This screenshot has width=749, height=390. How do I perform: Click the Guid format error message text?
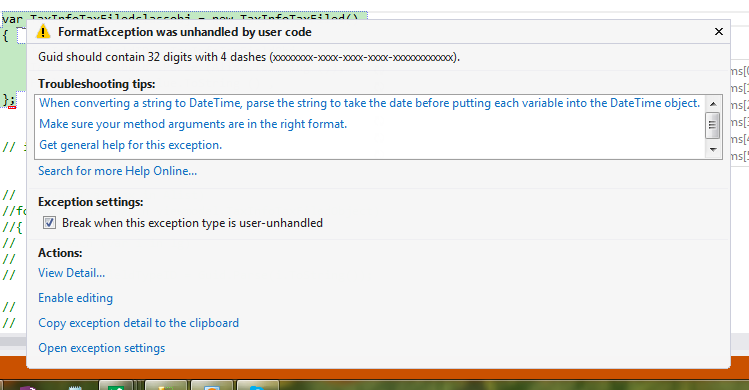click(249, 57)
